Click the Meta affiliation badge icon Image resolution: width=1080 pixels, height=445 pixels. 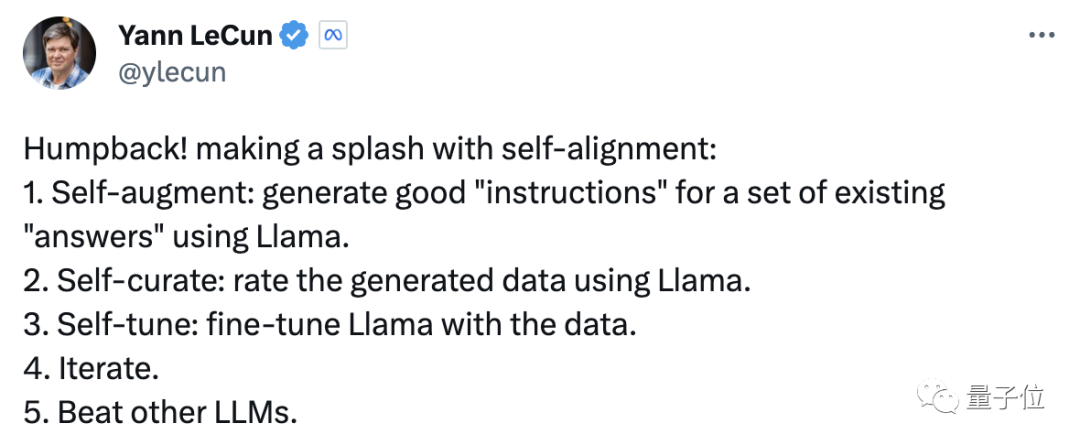[333, 35]
